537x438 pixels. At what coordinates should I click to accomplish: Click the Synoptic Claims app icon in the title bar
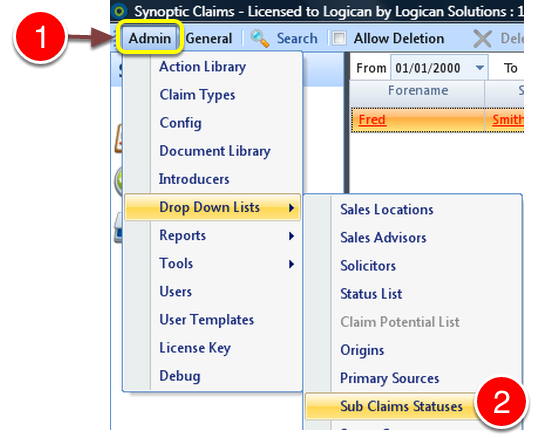point(120,12)
